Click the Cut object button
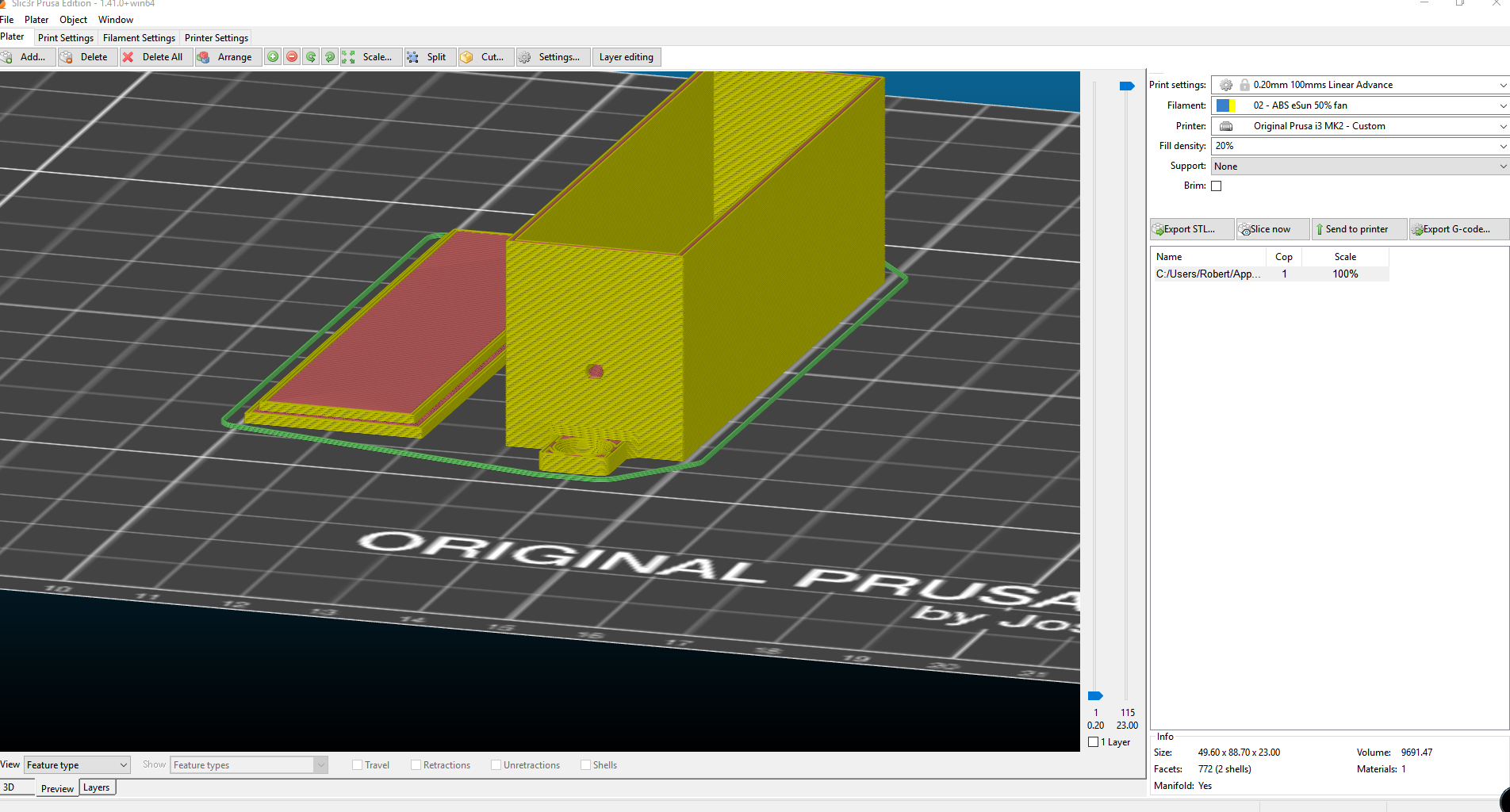This screenshot has width=1510, height=812. pos(485,57)
